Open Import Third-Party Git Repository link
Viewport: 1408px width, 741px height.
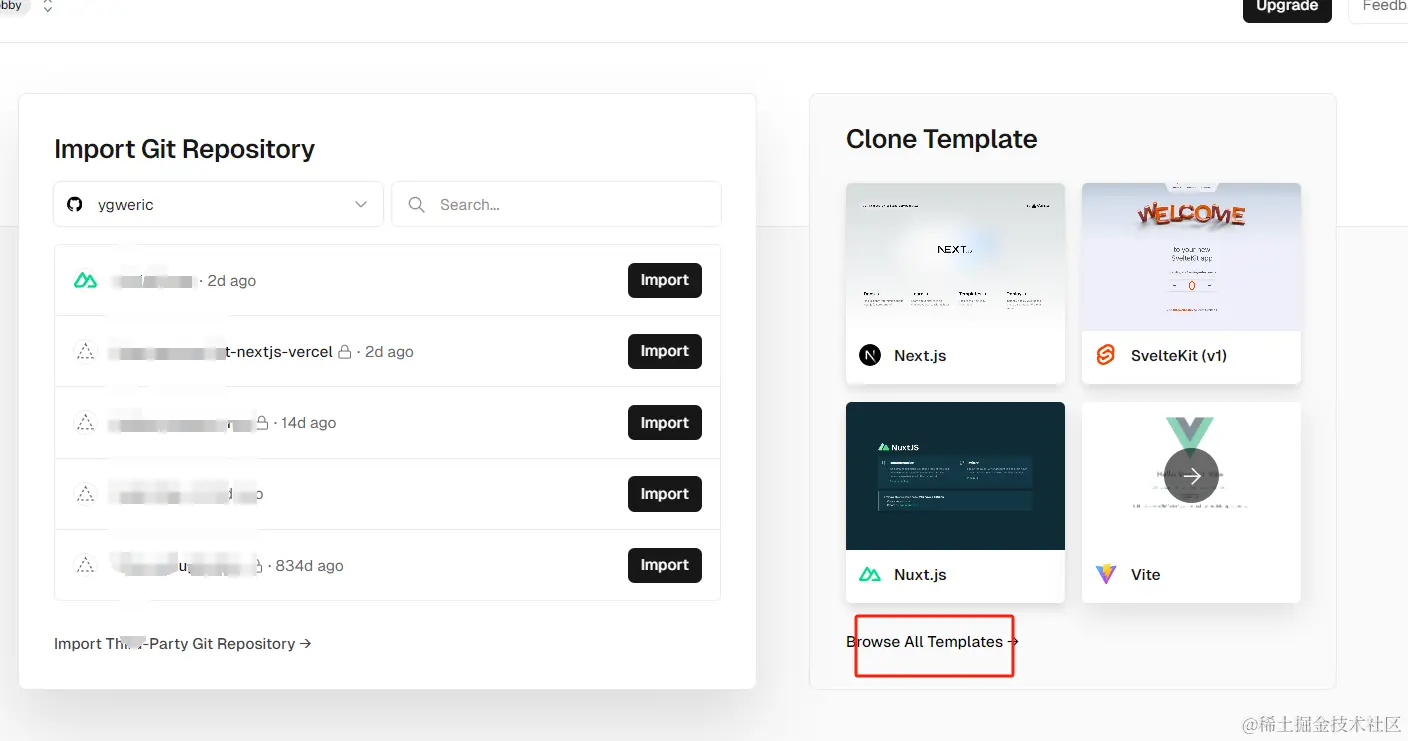(x=183, y=644)
